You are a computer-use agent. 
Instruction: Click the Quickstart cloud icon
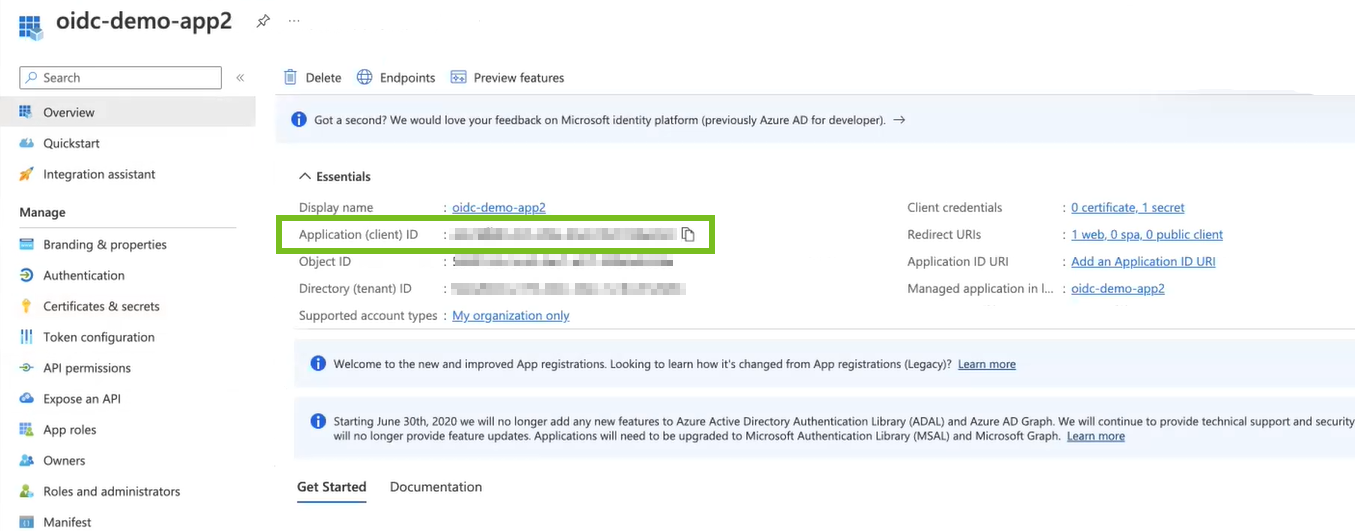(x=26, y=143)
